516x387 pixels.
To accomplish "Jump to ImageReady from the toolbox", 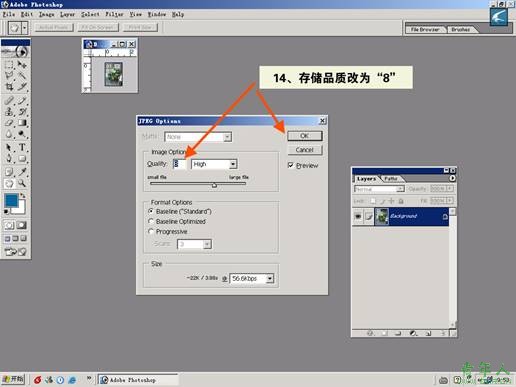I will click(x=15, y=252).
